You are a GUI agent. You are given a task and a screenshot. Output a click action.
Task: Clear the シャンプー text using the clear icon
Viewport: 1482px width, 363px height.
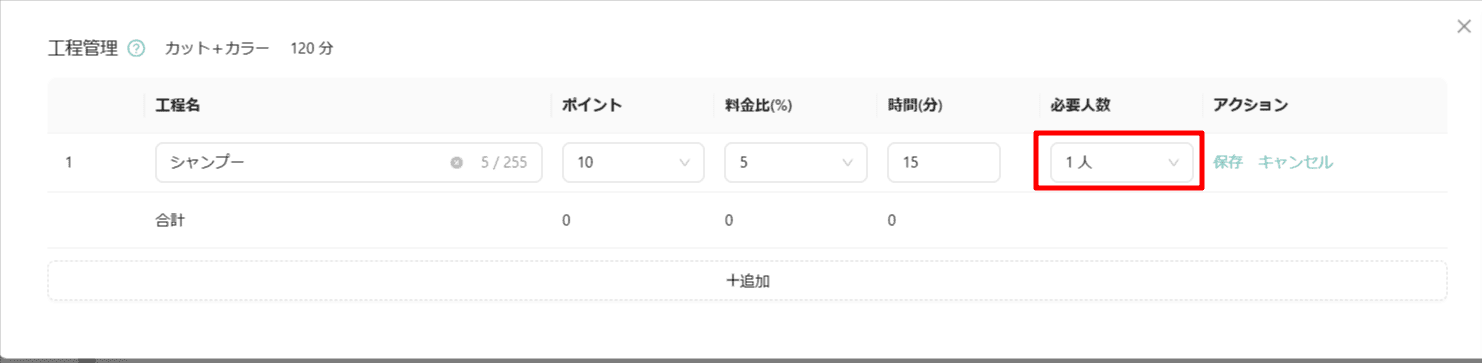(x=457, y=162)
